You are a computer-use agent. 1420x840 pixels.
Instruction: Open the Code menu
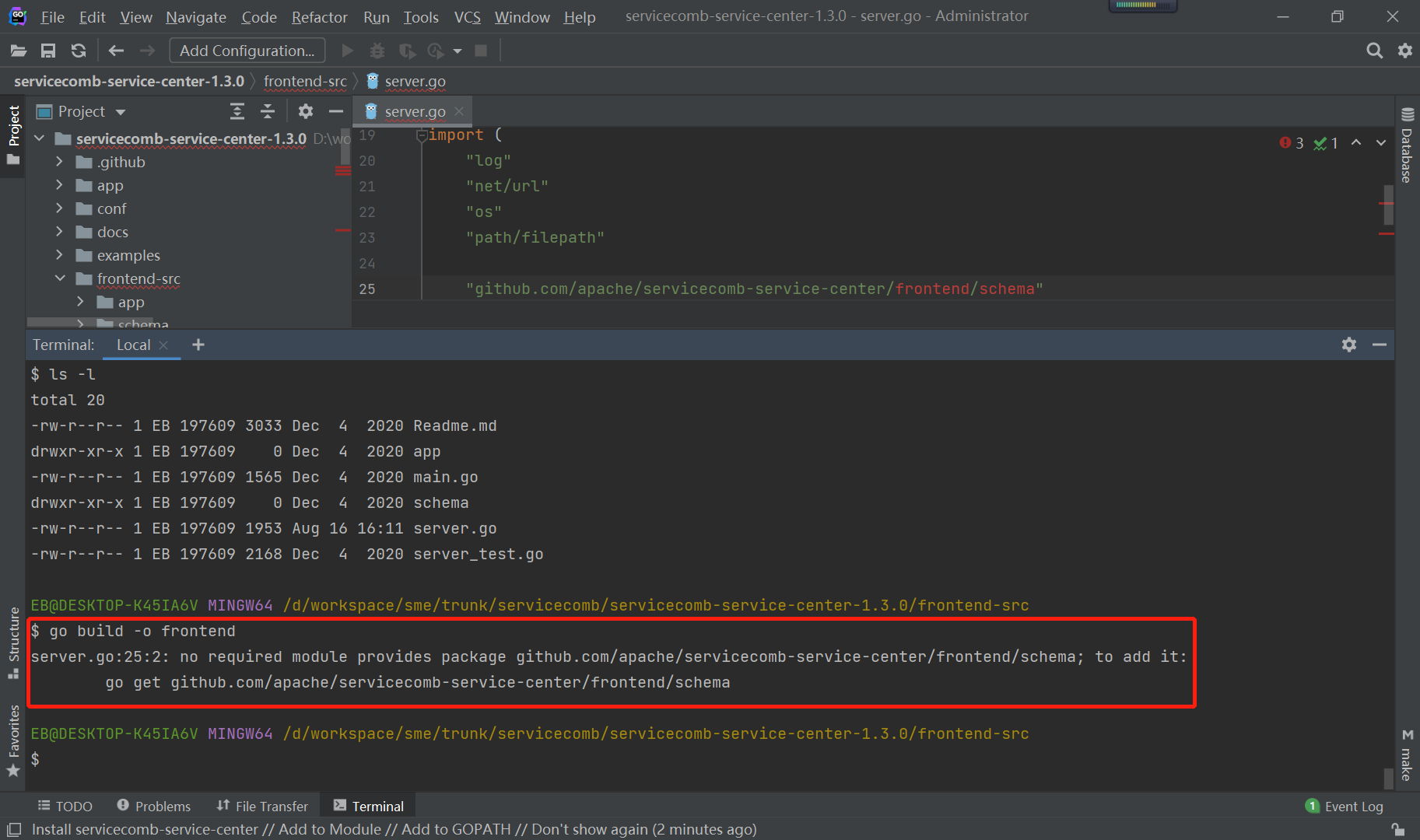point(259,17)
